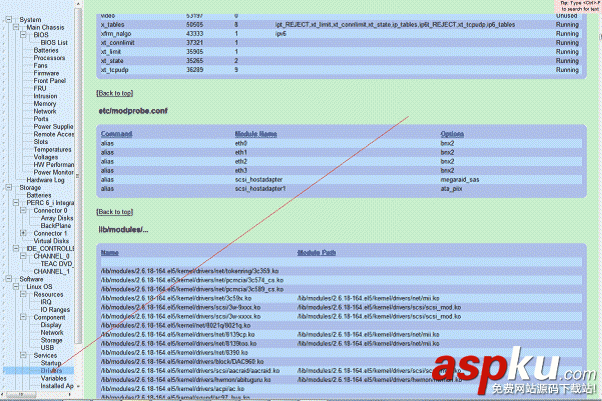Select the USB tree item
The image size is (602, 401).
point(47,348)
